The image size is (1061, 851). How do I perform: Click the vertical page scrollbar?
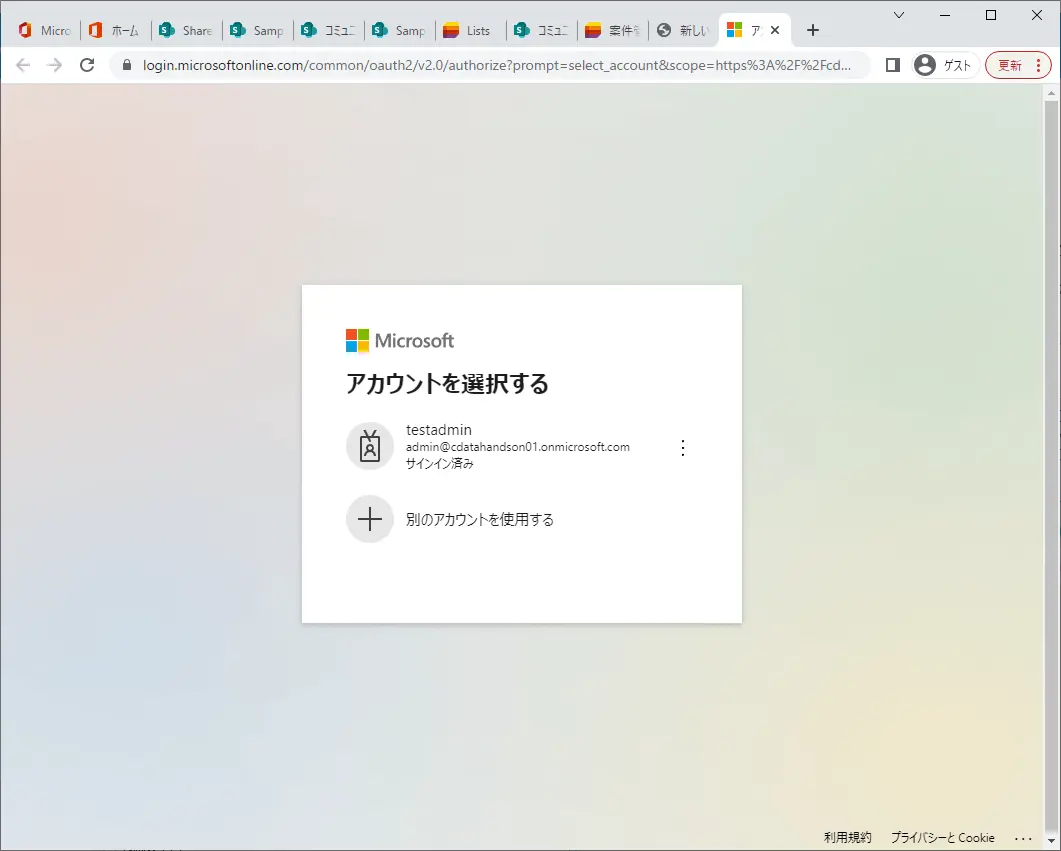(1051, 467)
